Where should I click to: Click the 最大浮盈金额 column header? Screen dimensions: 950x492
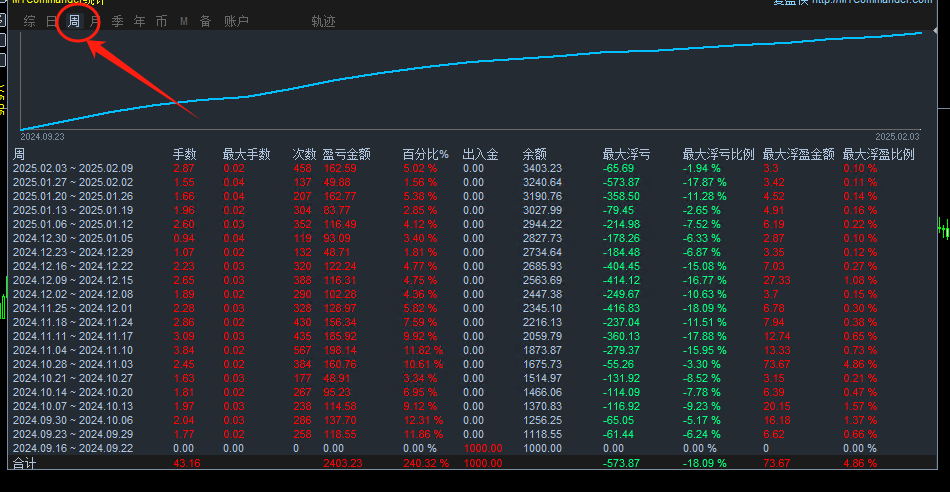799,155
